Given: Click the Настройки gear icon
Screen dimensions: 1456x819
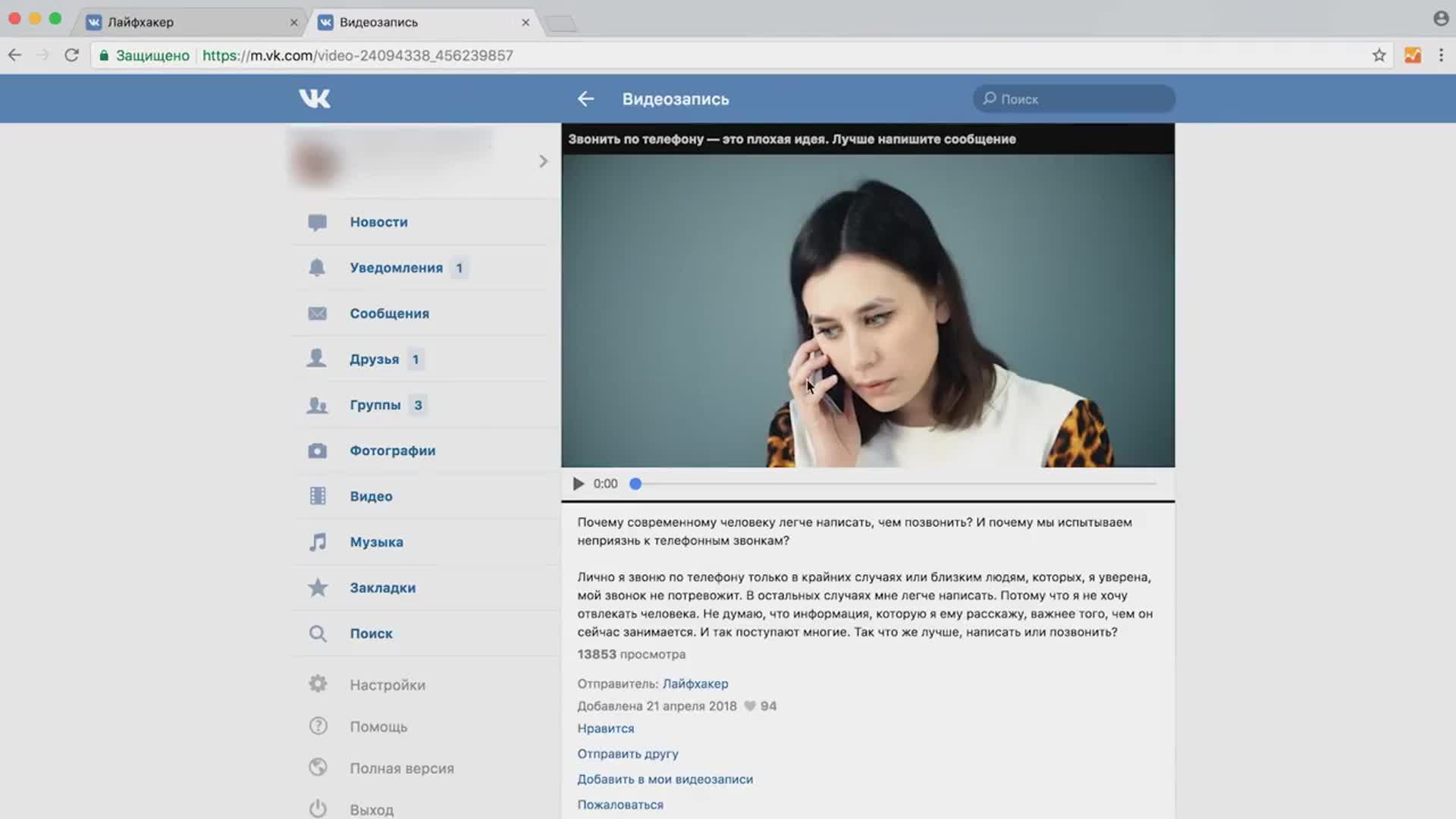Looking at the screenshot, I should pyautogui.click(x=318, y=684).
